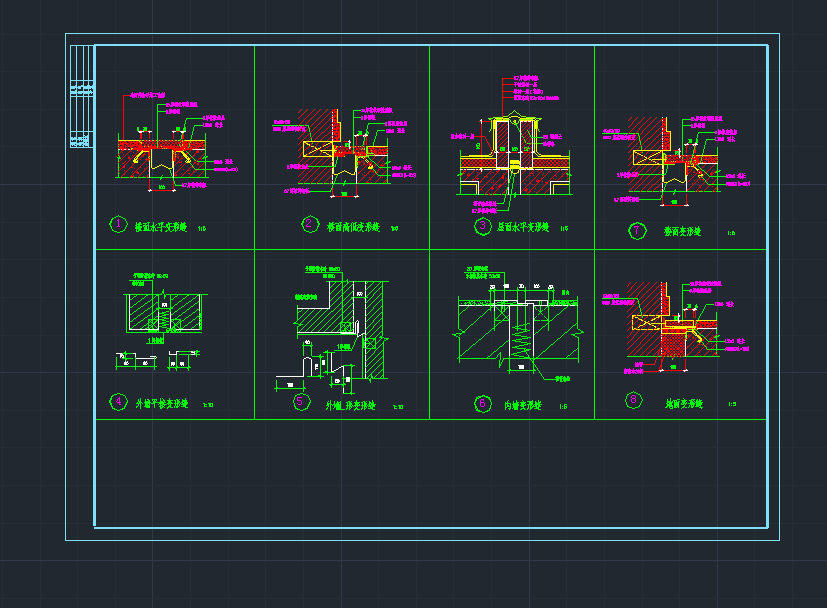Select the circled number 6 detail marker

pos(482,404)
